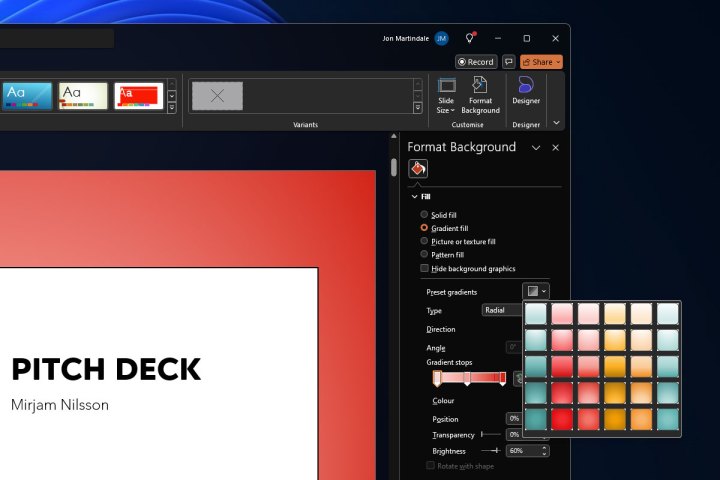Open the Preset gradients dropdown
720x480 pixels.
[536, 291]
